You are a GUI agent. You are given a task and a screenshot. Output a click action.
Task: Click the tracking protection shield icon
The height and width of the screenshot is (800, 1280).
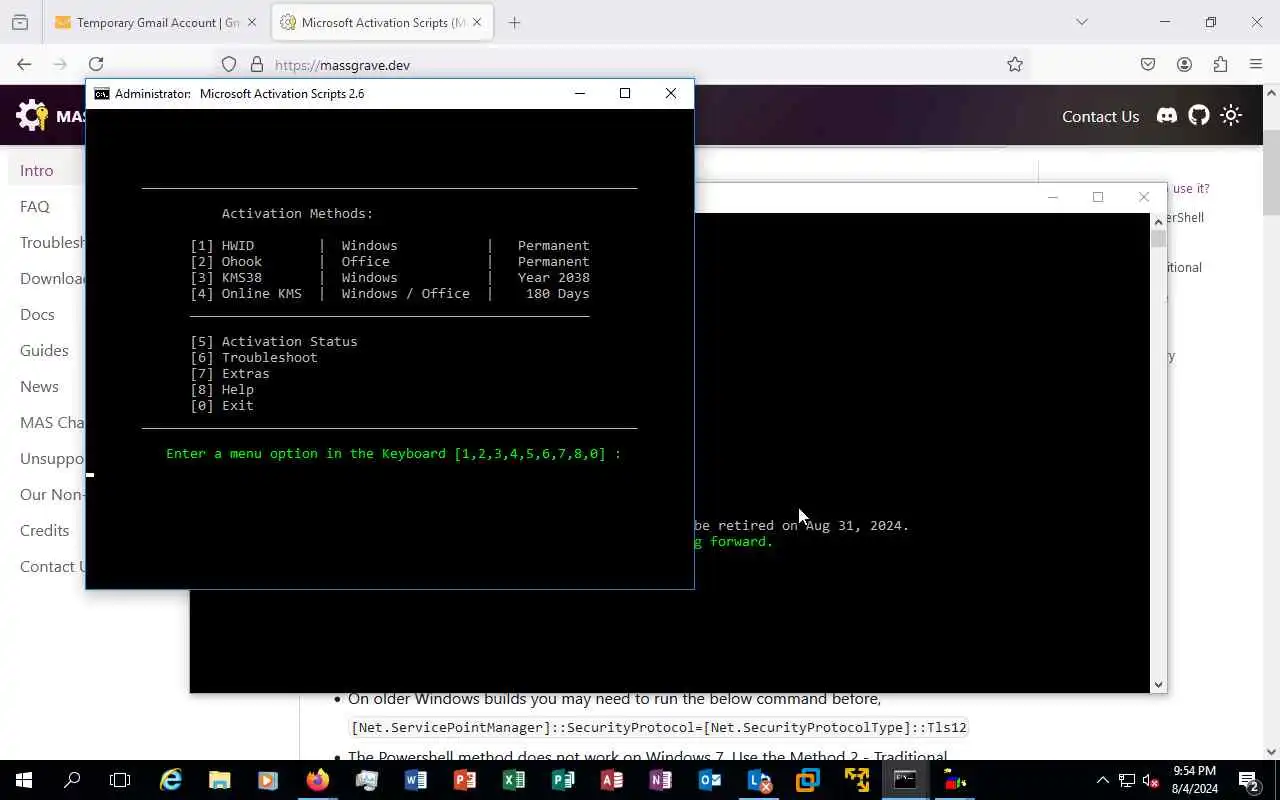[229, 65]
